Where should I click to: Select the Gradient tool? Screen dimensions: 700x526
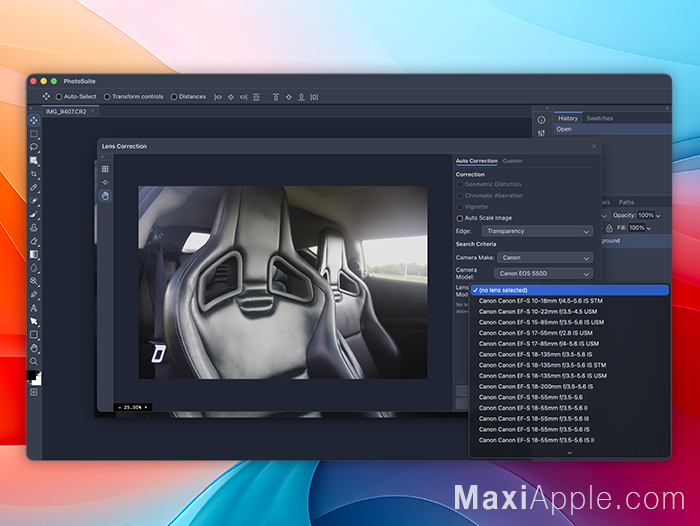(34, 255)
